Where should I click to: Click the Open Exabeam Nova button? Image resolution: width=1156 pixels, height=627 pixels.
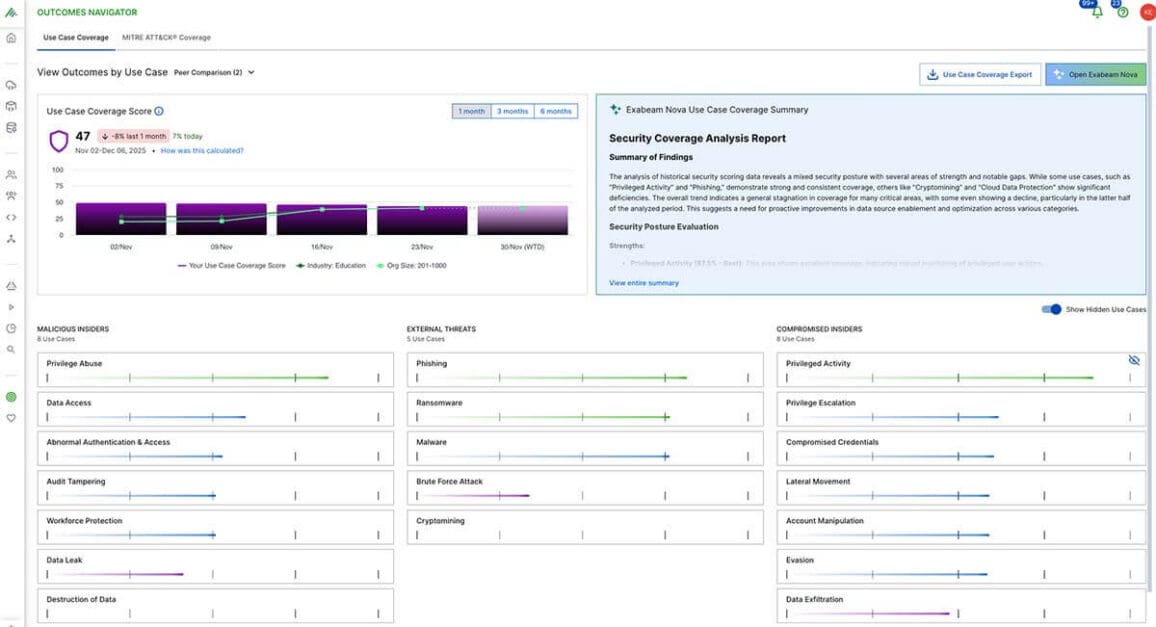pos(1096,75)
